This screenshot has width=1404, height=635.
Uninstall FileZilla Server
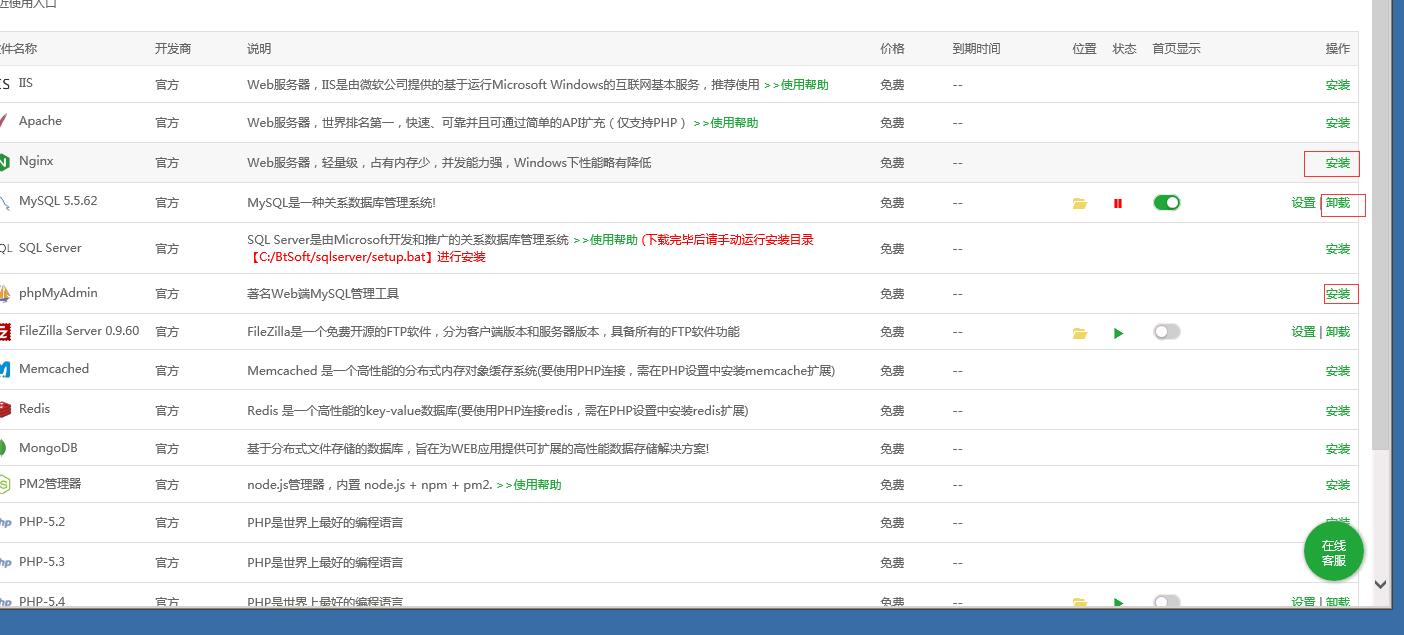(x=1337, y=332)
